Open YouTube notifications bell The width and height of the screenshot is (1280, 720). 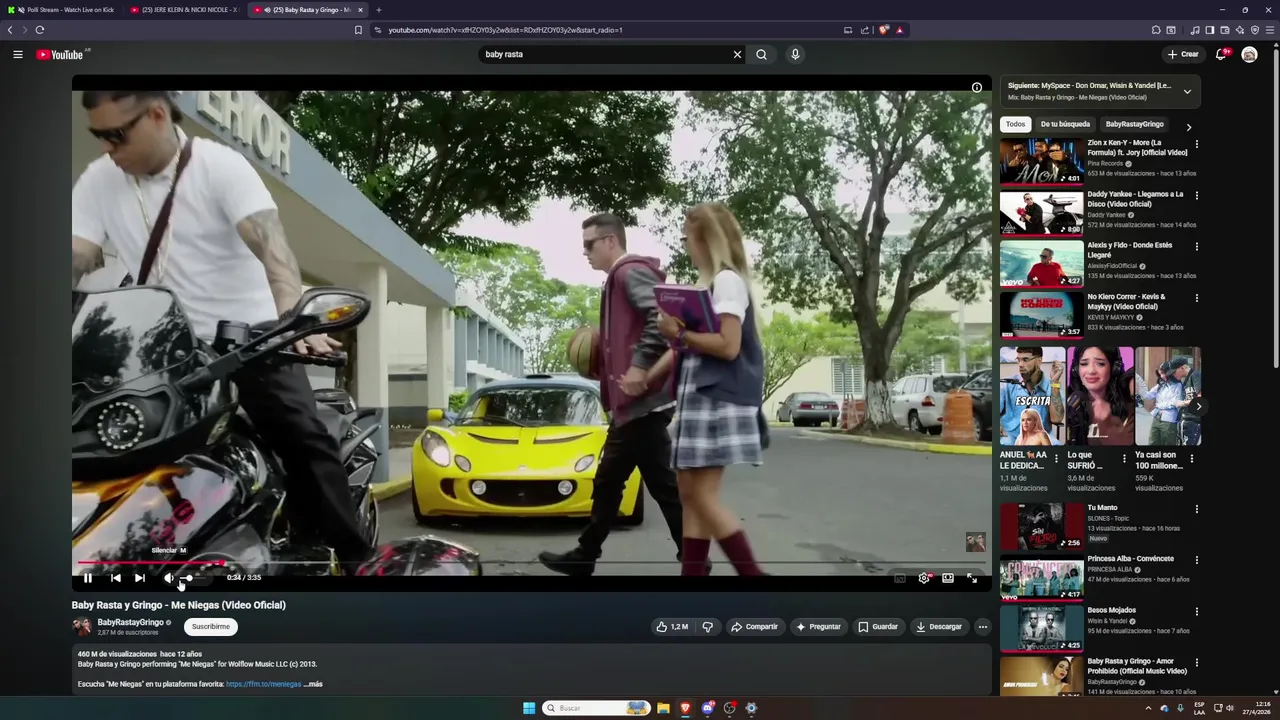(1221, 54)
